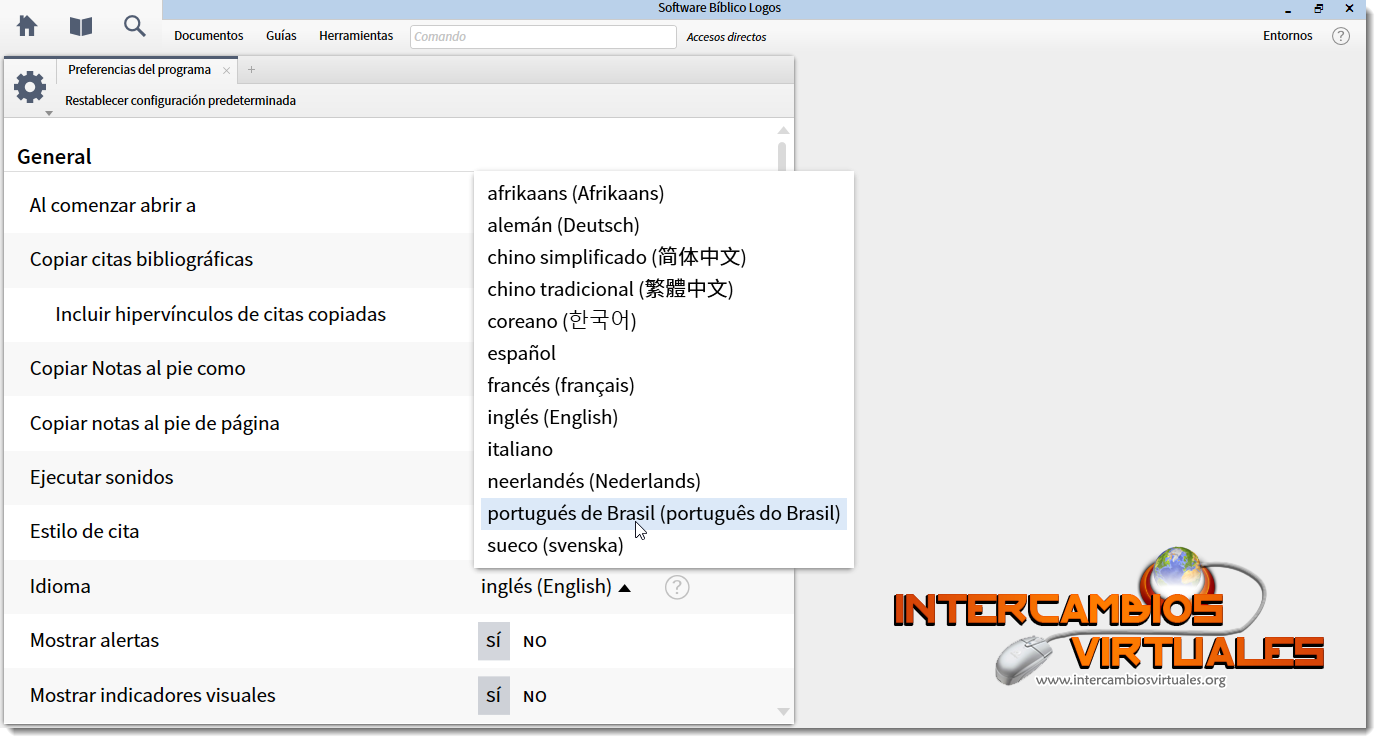This screenshot has height=743, width=1381.
Task: Click the help icon next to Idioma
Action: tap(677, 587)
